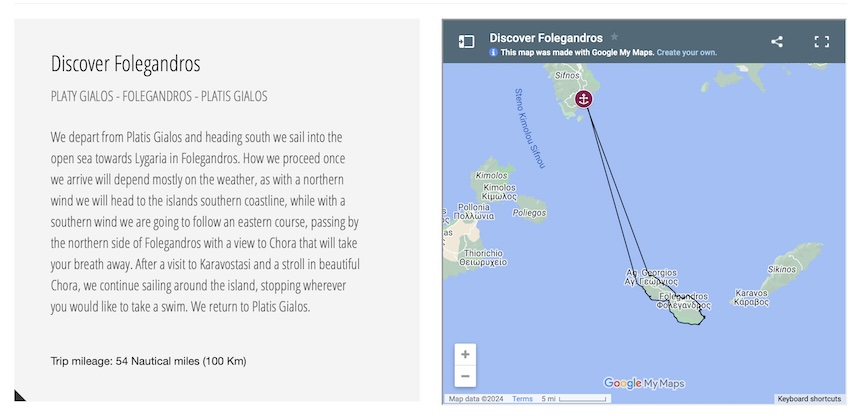This screenshot has height=416, width=850.
Task: Click the Poliegos island label
Action: point(529,213)
